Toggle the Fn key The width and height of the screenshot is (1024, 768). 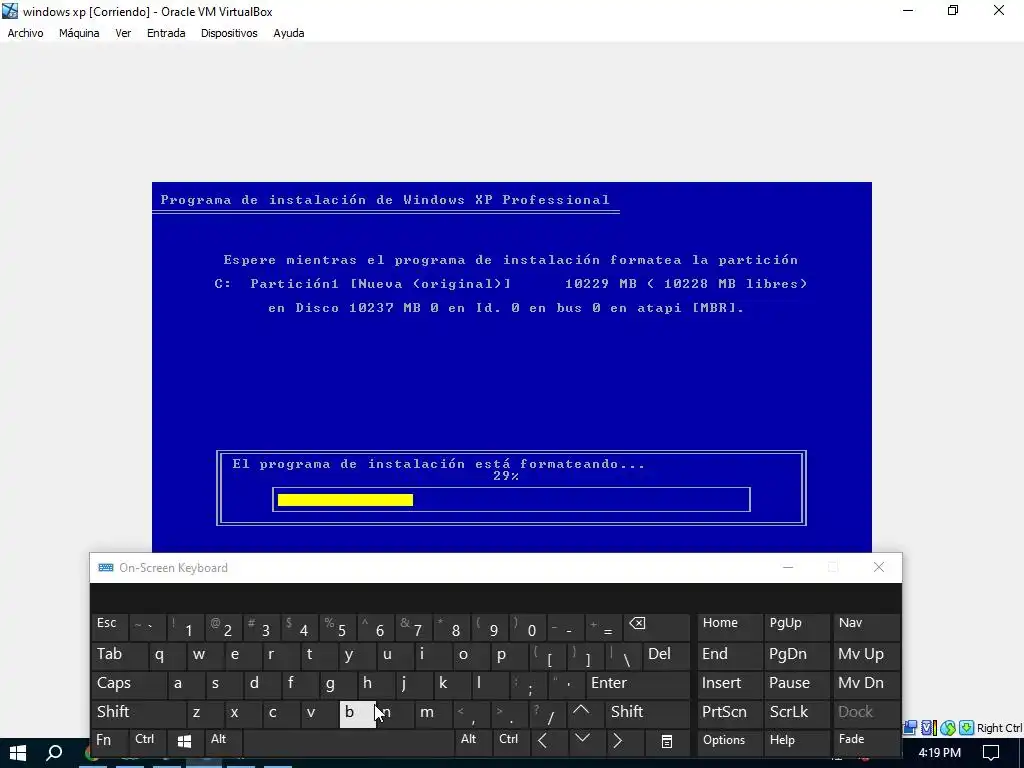(x=110, y=741)
